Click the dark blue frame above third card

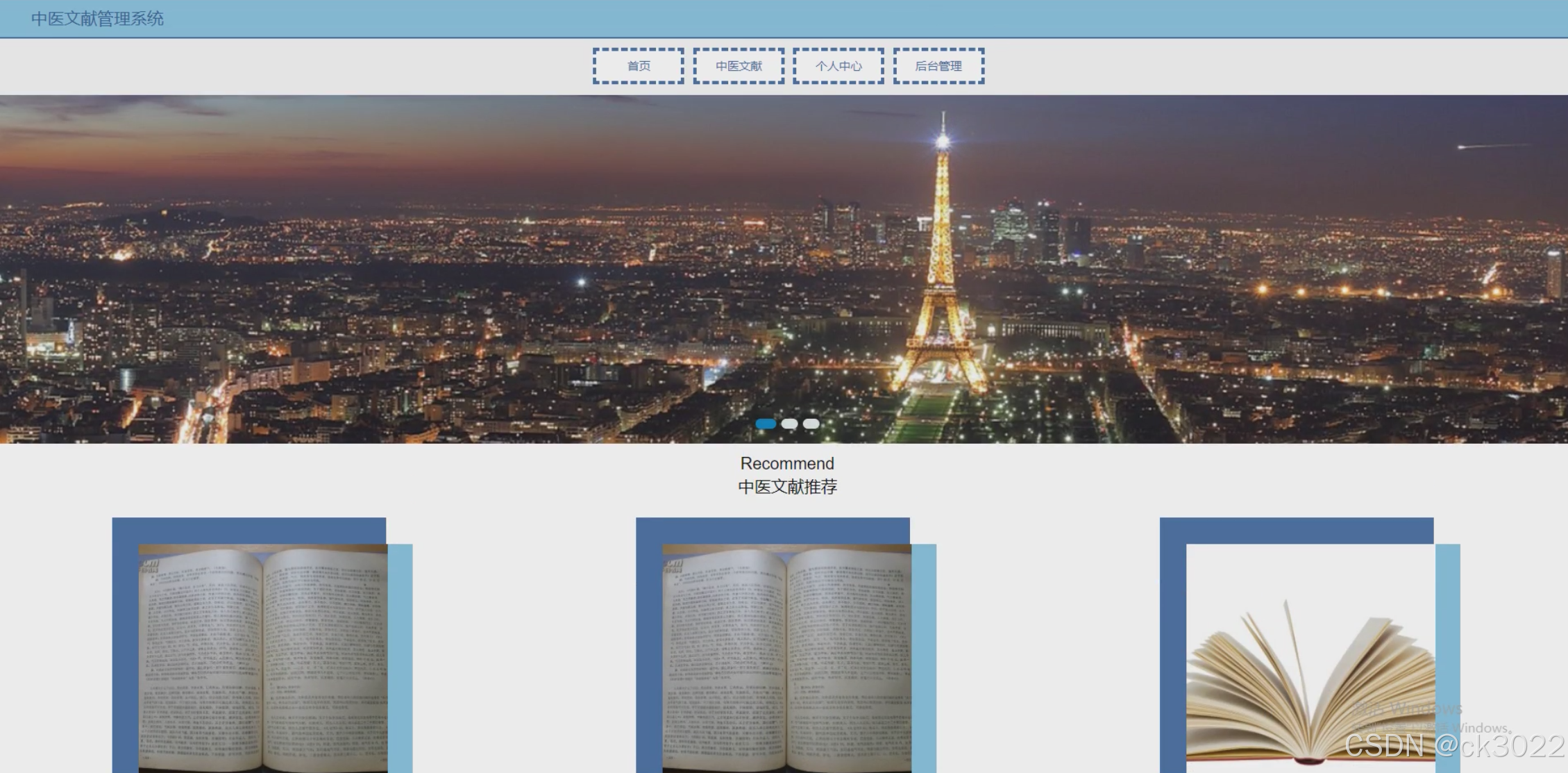tap(1296, 531)
